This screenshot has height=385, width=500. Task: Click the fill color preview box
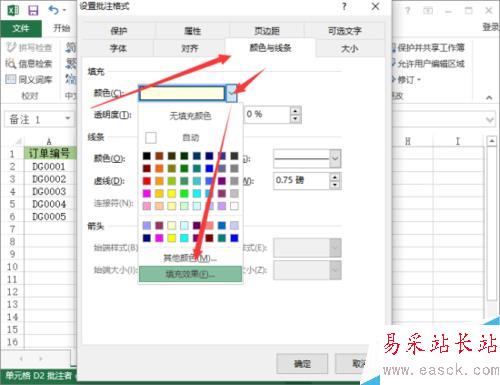point(182,93)
